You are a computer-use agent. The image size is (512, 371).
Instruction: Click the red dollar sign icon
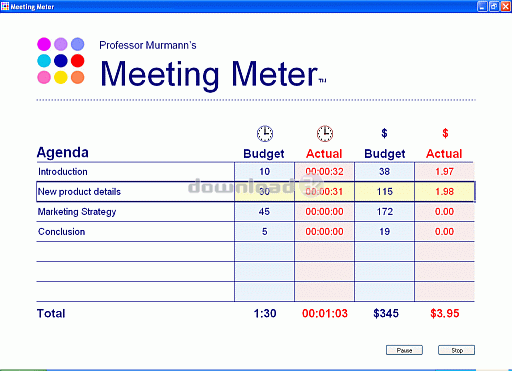[x=445, y=133]
